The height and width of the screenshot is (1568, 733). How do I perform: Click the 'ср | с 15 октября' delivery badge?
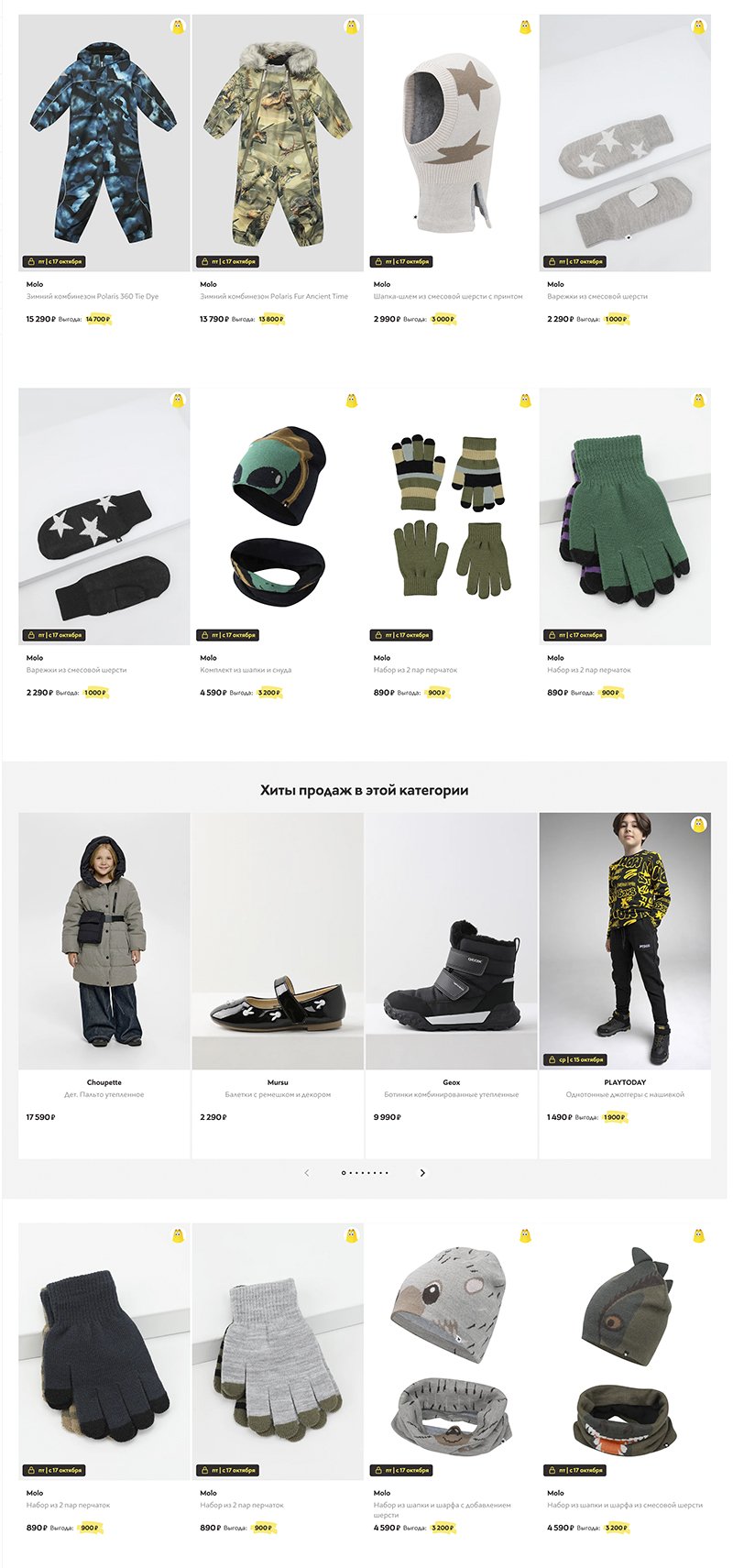point(576,1059)
